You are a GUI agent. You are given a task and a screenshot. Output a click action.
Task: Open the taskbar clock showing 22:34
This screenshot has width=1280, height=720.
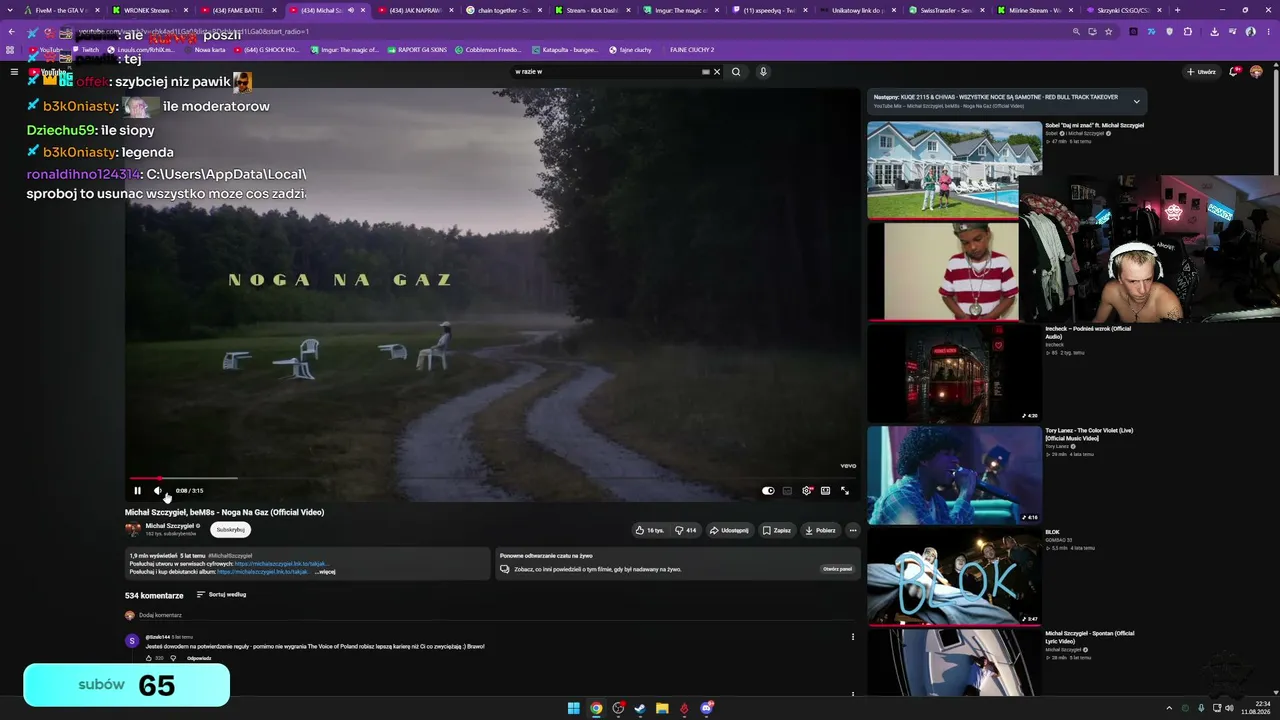coord(1257,708)
